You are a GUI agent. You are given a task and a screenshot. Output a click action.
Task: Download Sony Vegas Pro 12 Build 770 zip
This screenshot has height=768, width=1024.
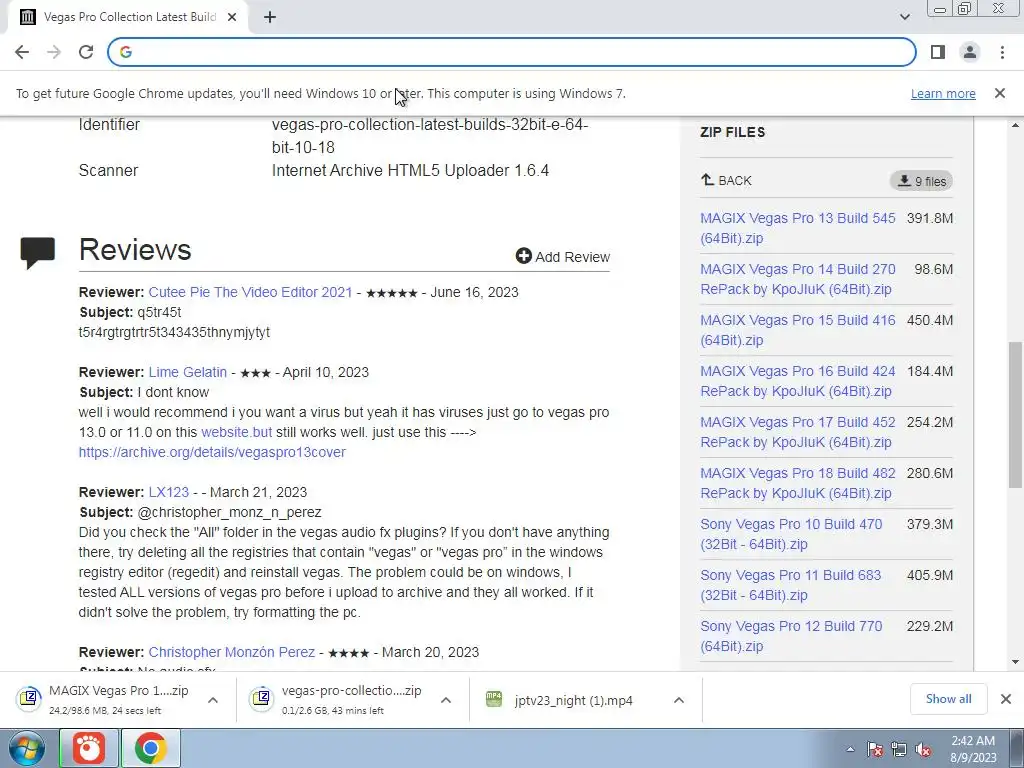[791, 635]
